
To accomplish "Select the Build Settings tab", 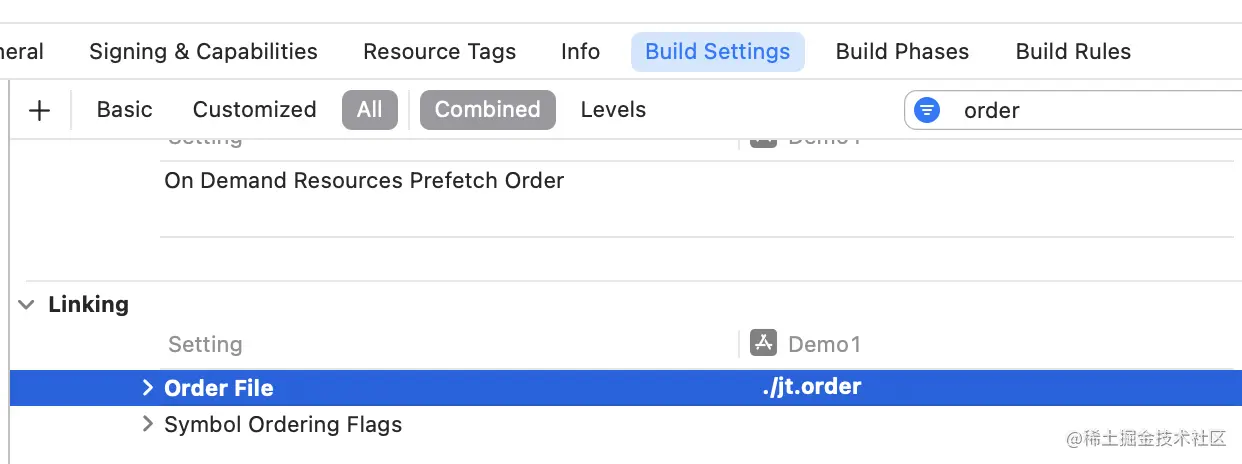I will pos(718,52).
